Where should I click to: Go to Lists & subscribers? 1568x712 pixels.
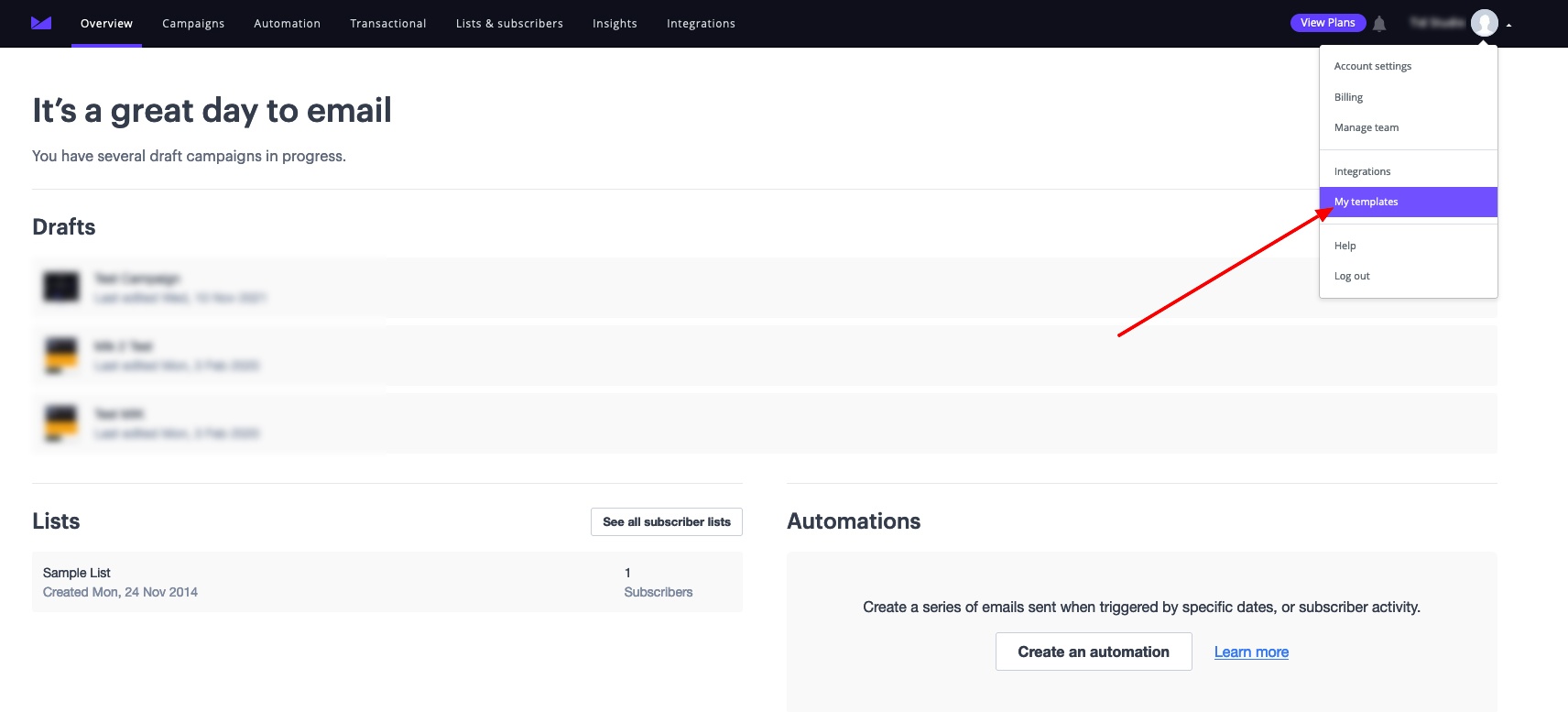coord(509,24)
